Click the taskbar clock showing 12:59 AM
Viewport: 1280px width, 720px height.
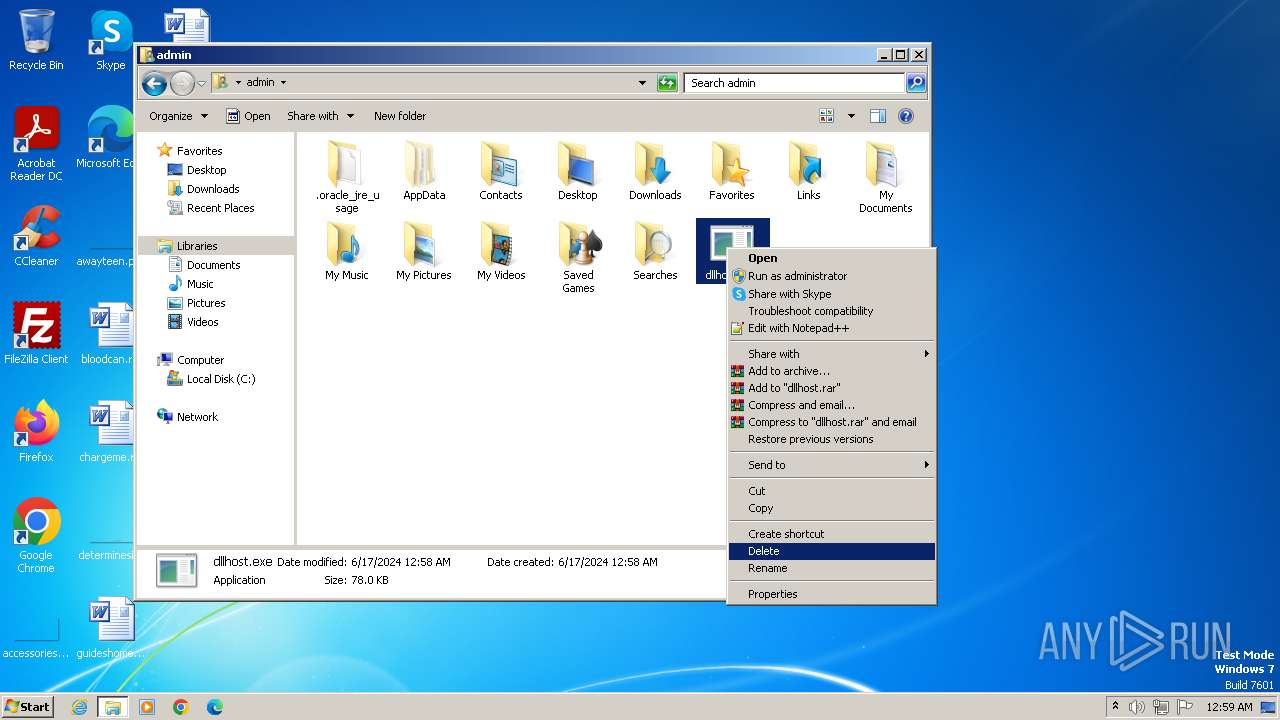tap(1229, 707)
